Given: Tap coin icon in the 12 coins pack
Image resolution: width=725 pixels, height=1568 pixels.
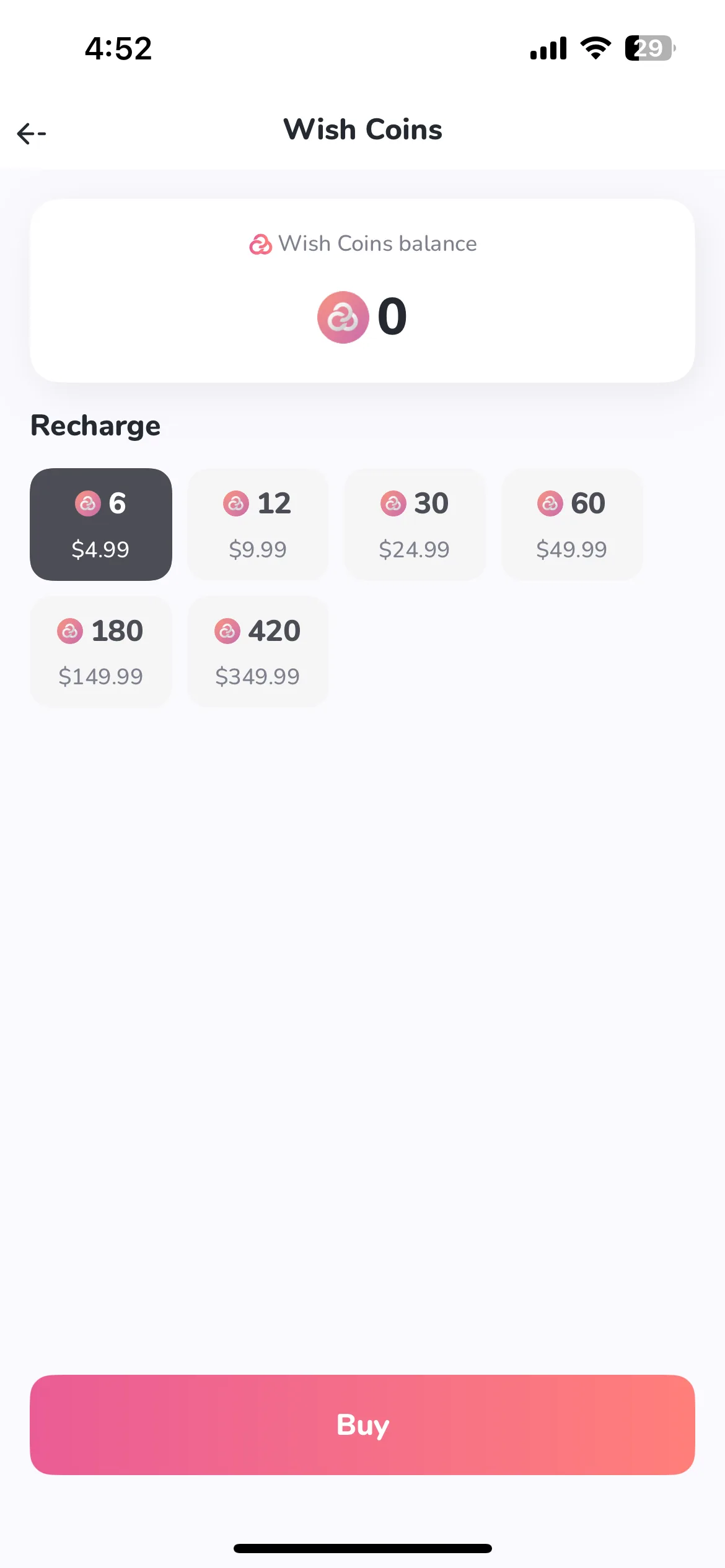Looking at the screenshot, I should coord(236,503).
